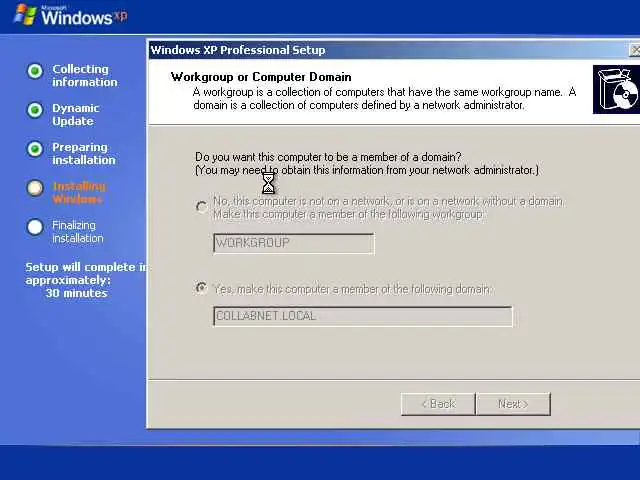Click the COLLABNET.LOCAL domain input field
Image resolution: width=640 pixels, height=480 pixels.
point(362,316)
